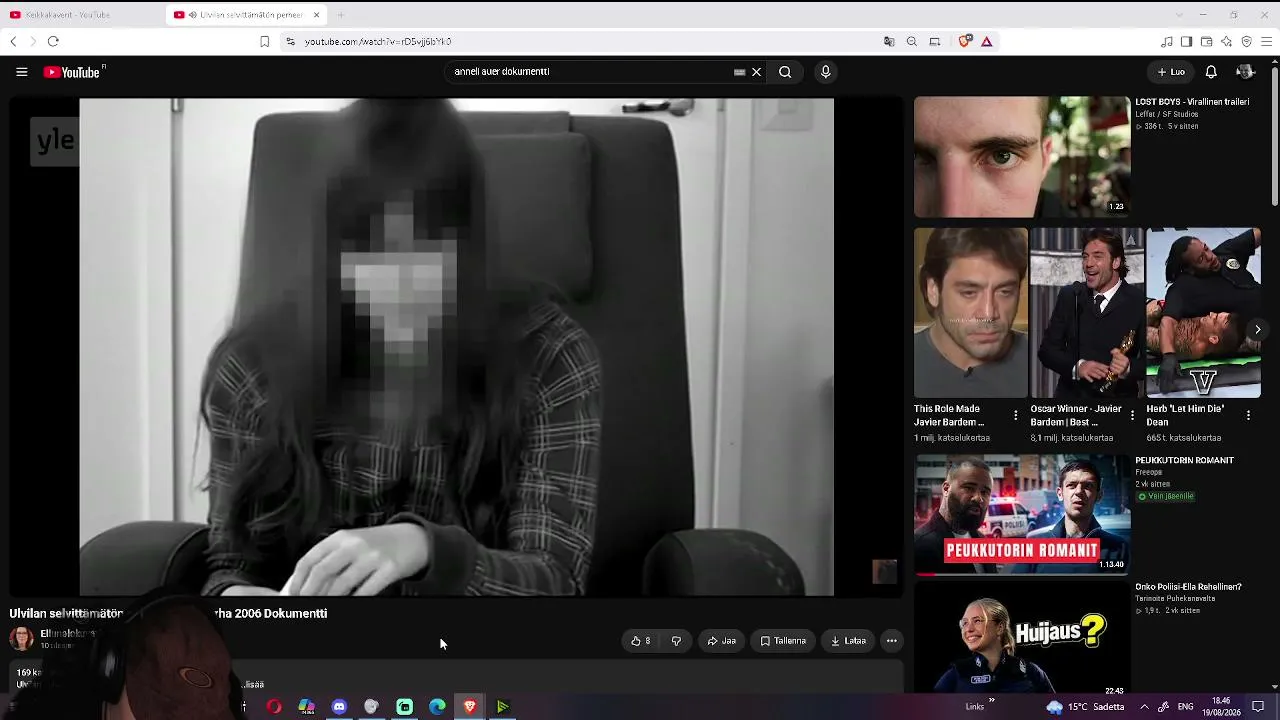Download the video with Lataa
Image resolution: width=1280 pixels, height=720 pixels.
click(x=848, y=641)
